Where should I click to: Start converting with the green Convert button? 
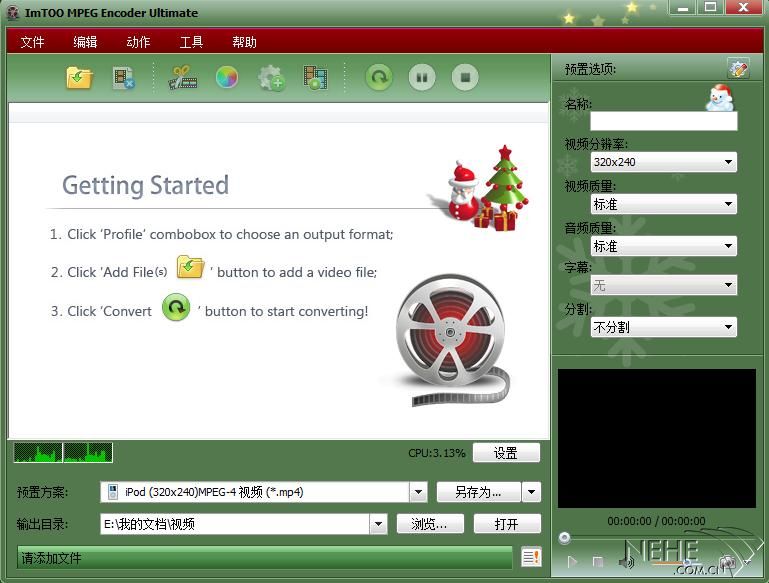[379, 77]
